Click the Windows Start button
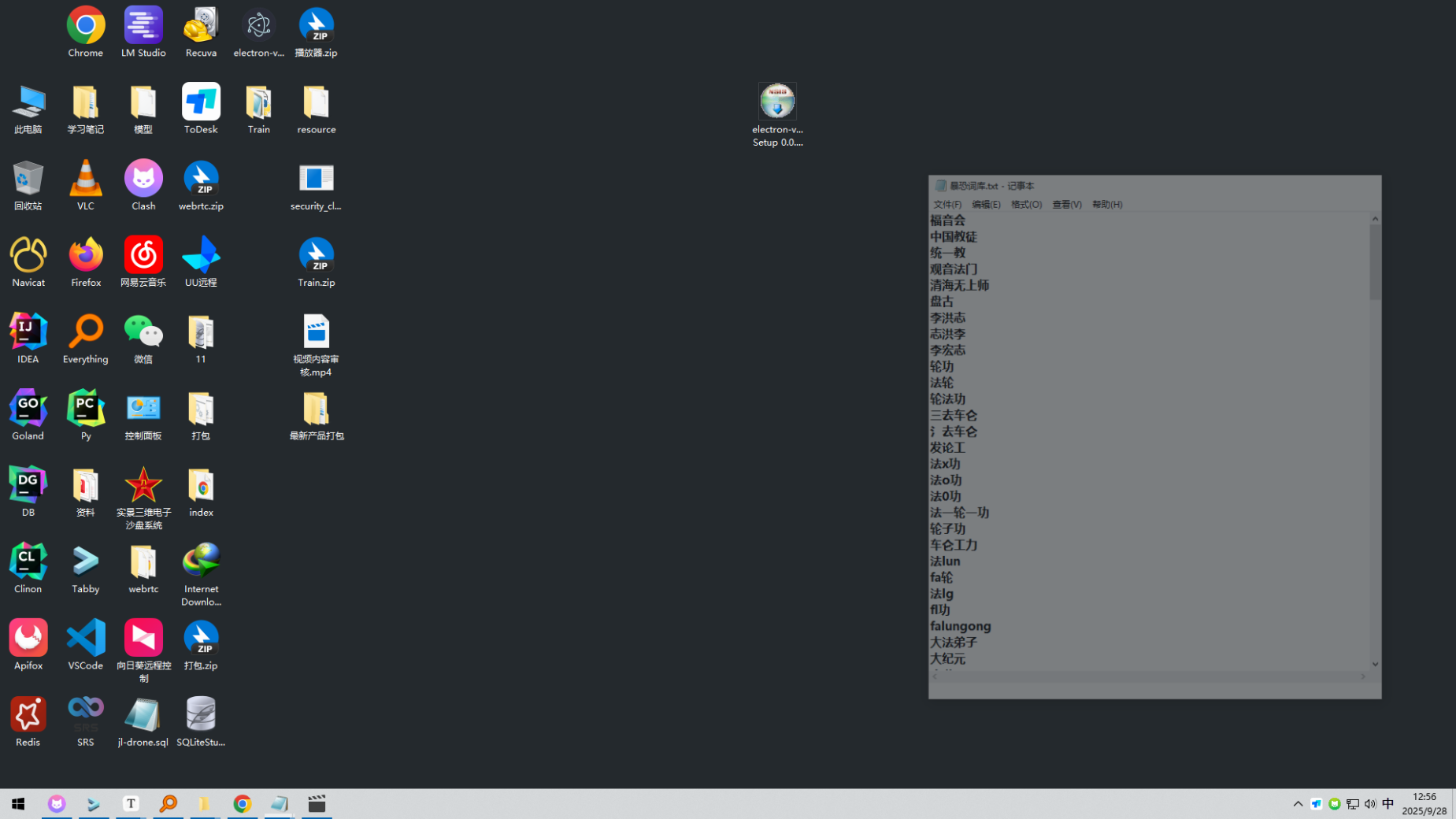The image size is (1456, 819). pos(18,804)
